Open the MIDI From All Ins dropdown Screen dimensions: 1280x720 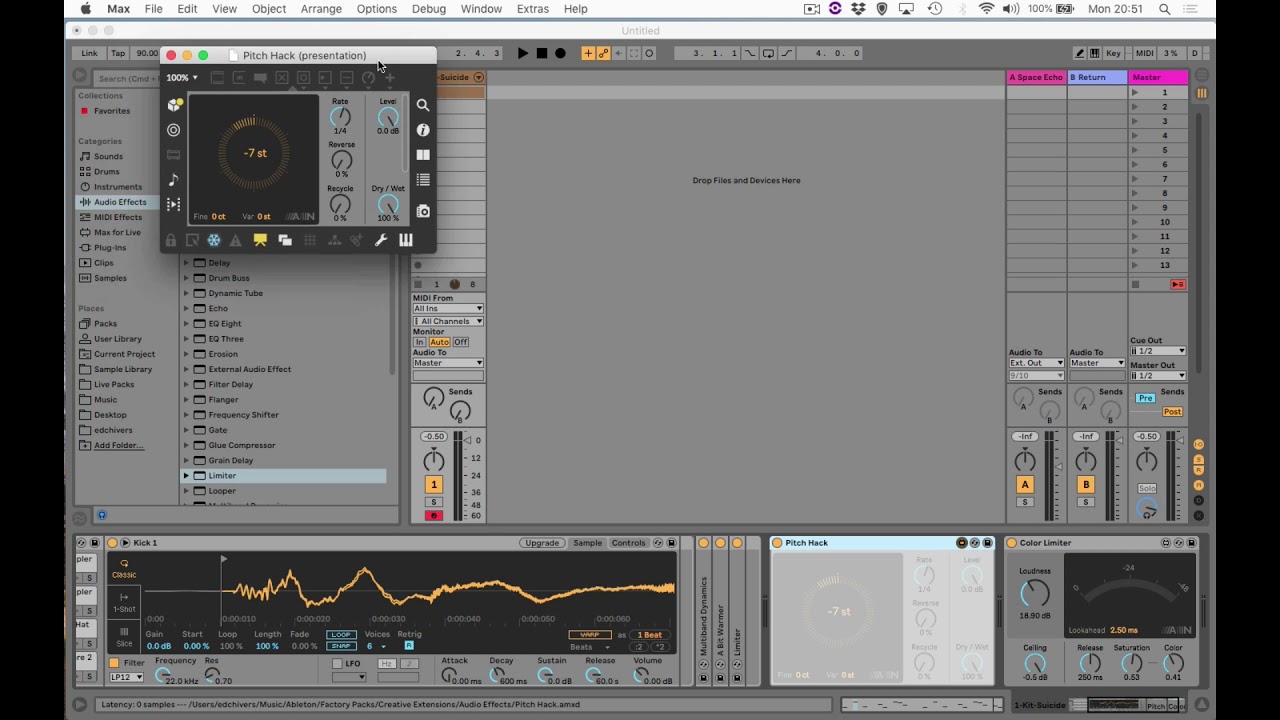[448, 308]
